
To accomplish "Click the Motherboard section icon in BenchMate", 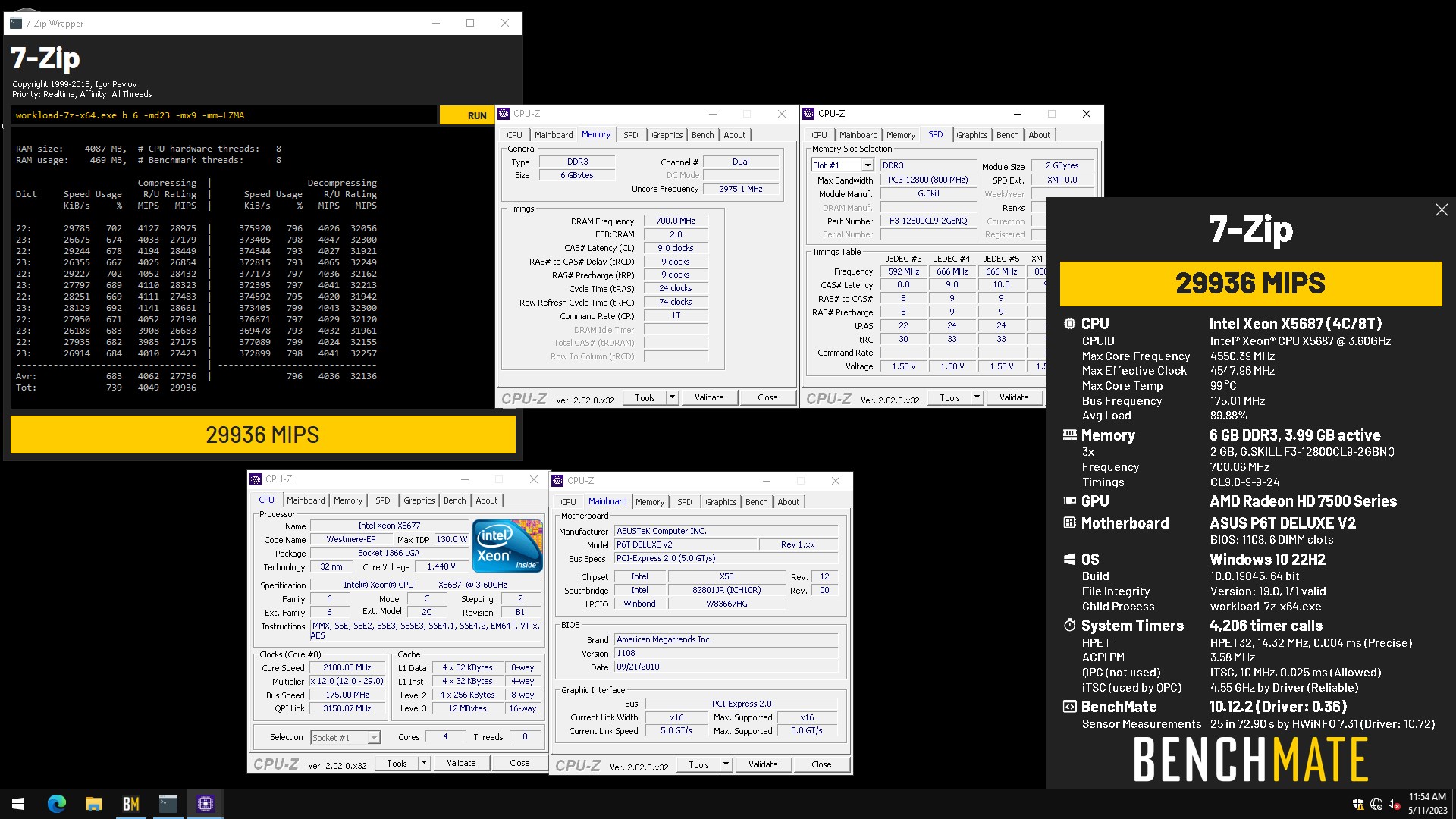I will (1069, 522).
